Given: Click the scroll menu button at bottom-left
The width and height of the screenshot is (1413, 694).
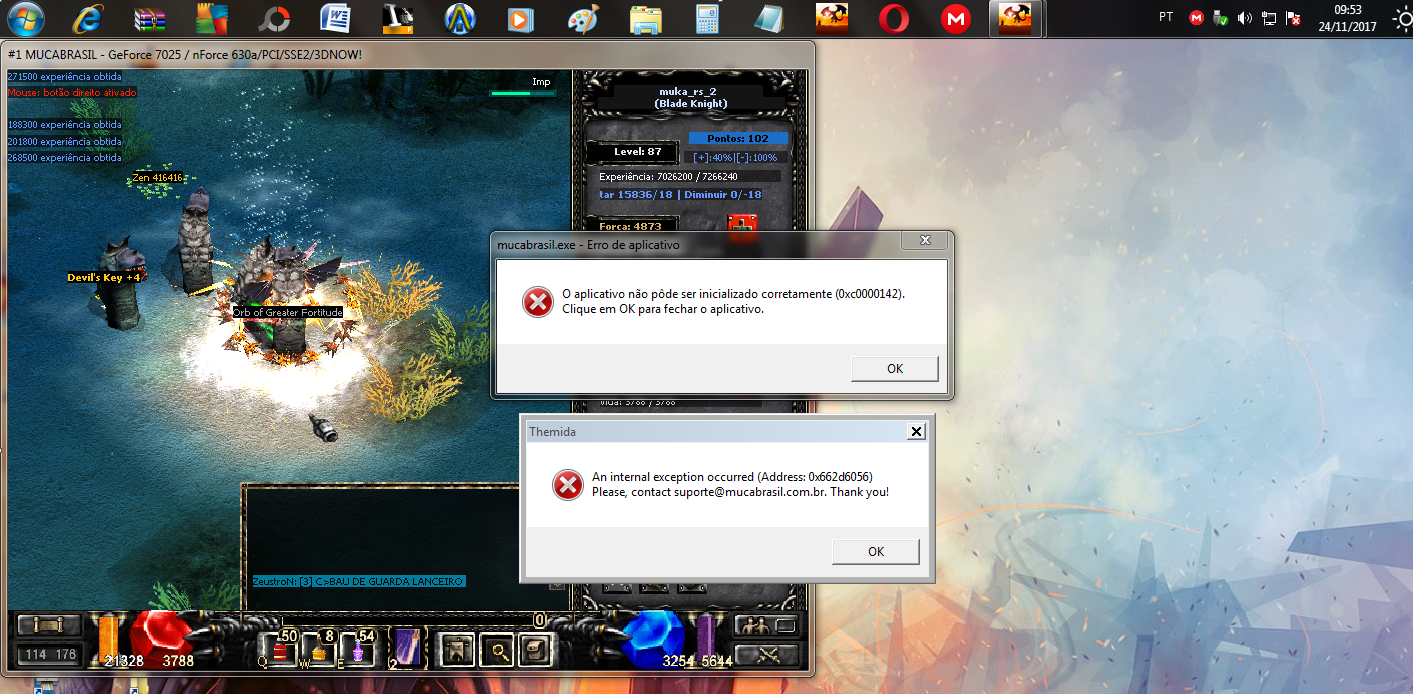Looking at the screenshot, I should (42, 625).
